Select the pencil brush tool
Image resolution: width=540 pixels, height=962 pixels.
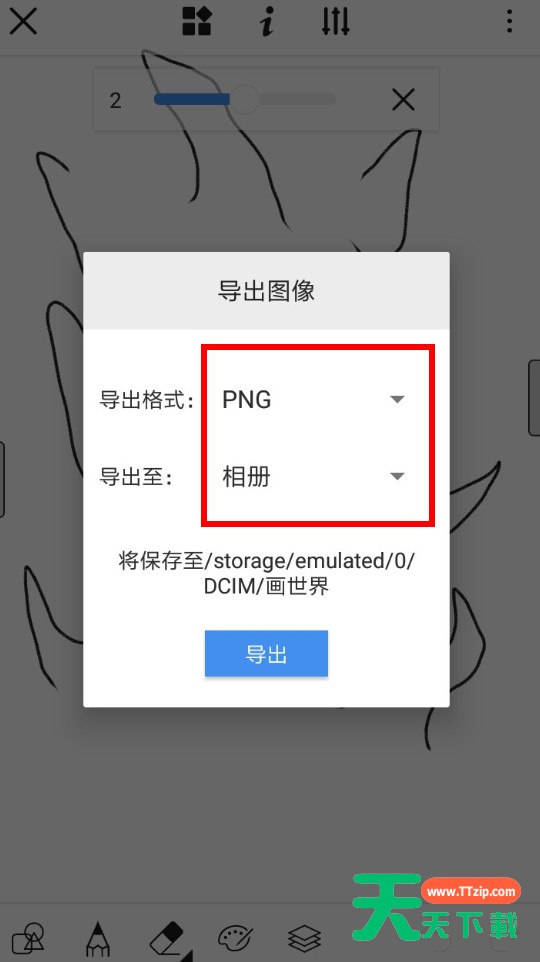[97, 939]
